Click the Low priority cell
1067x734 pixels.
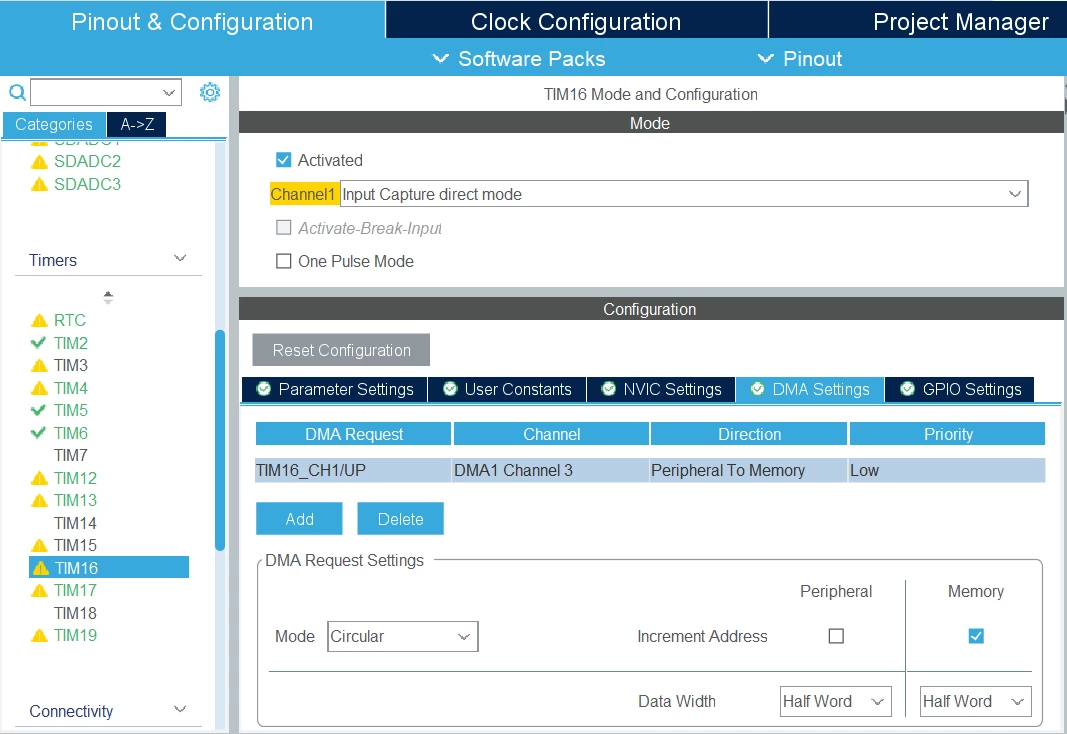[947, 470]
